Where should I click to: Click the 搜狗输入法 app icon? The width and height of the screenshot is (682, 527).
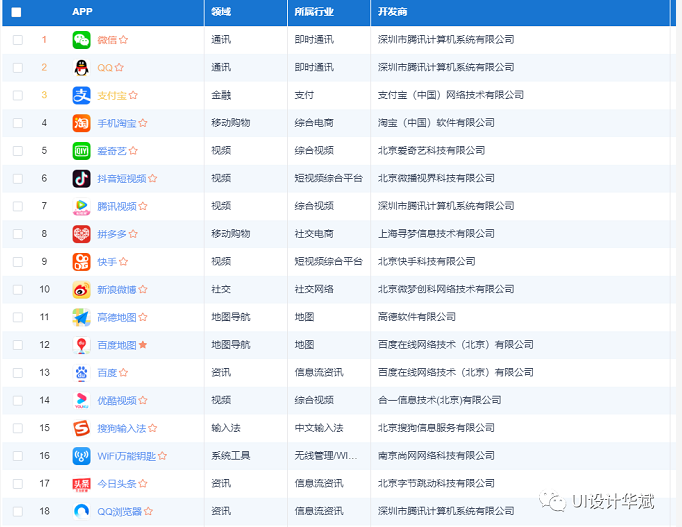click(81, 428)
